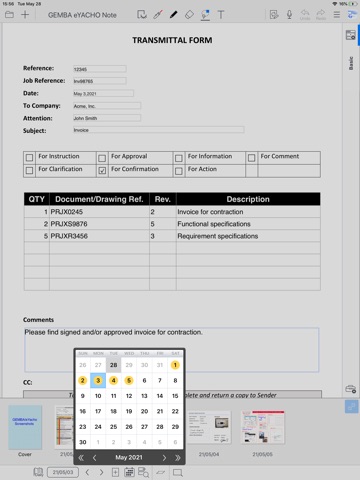
Task: Open the page search icon
Action: pos(144,472)
